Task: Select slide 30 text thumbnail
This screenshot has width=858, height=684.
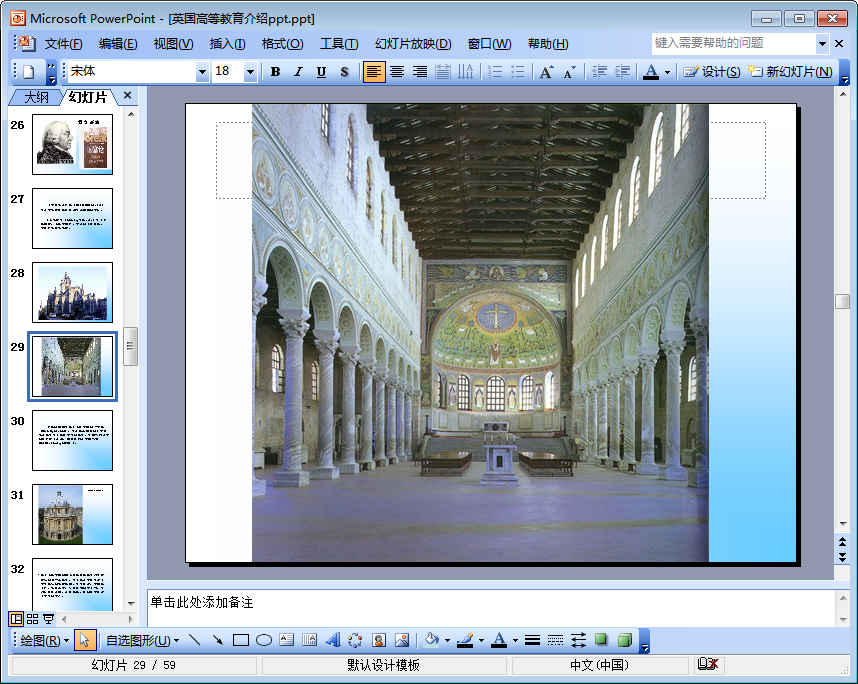Action: coord(72,440)
